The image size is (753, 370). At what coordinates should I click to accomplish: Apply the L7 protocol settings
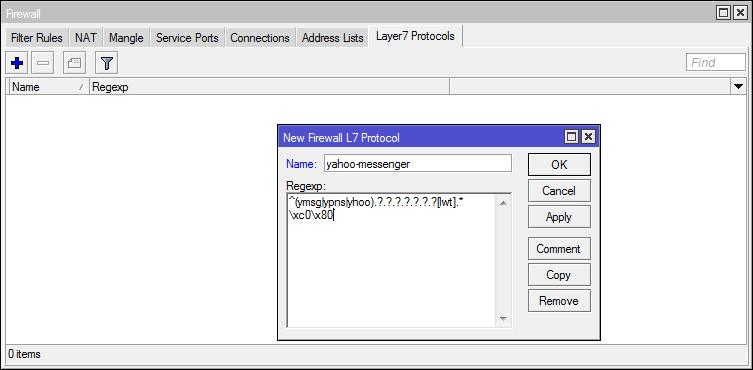coord(559,217)
